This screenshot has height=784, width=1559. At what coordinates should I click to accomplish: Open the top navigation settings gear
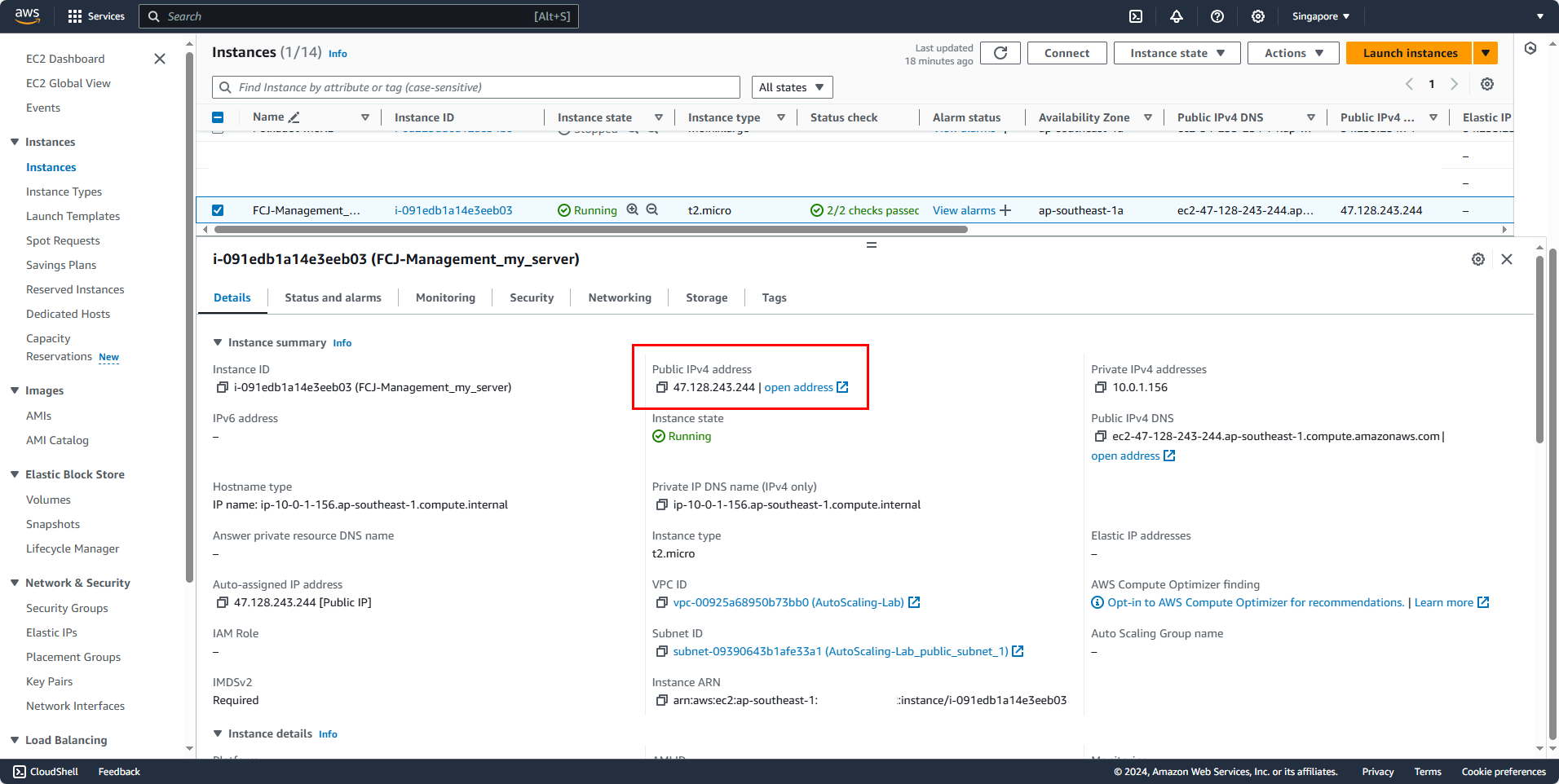pyautogui.click(x=1258, y=16)
